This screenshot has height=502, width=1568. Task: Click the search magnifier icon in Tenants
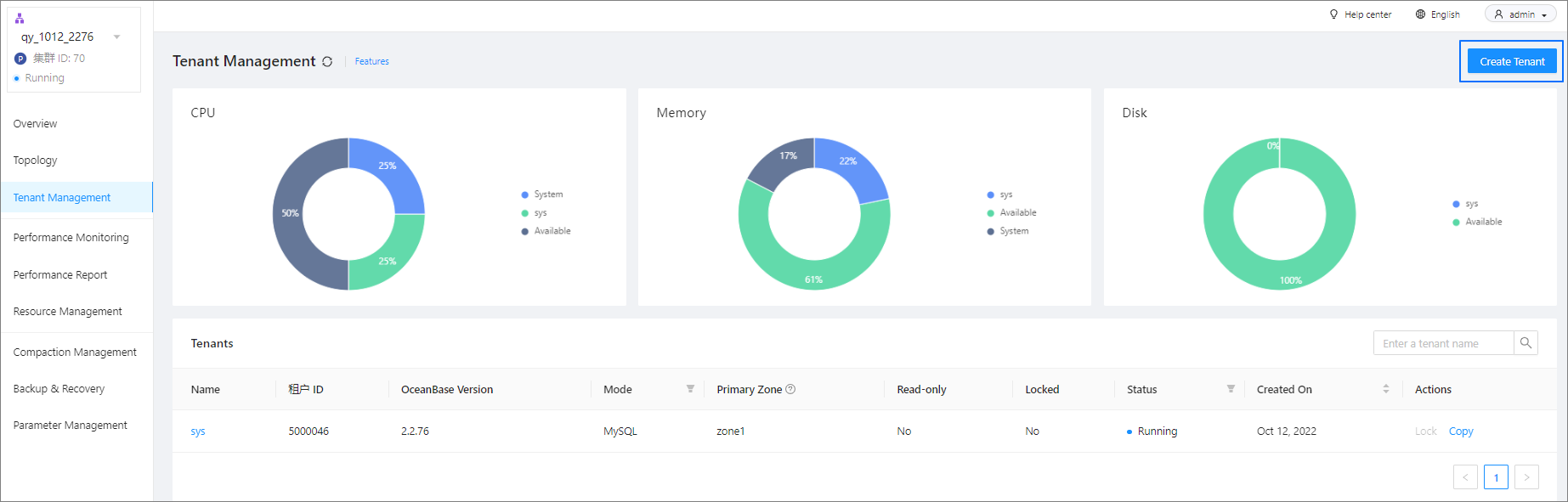[x=1526, y=343]
